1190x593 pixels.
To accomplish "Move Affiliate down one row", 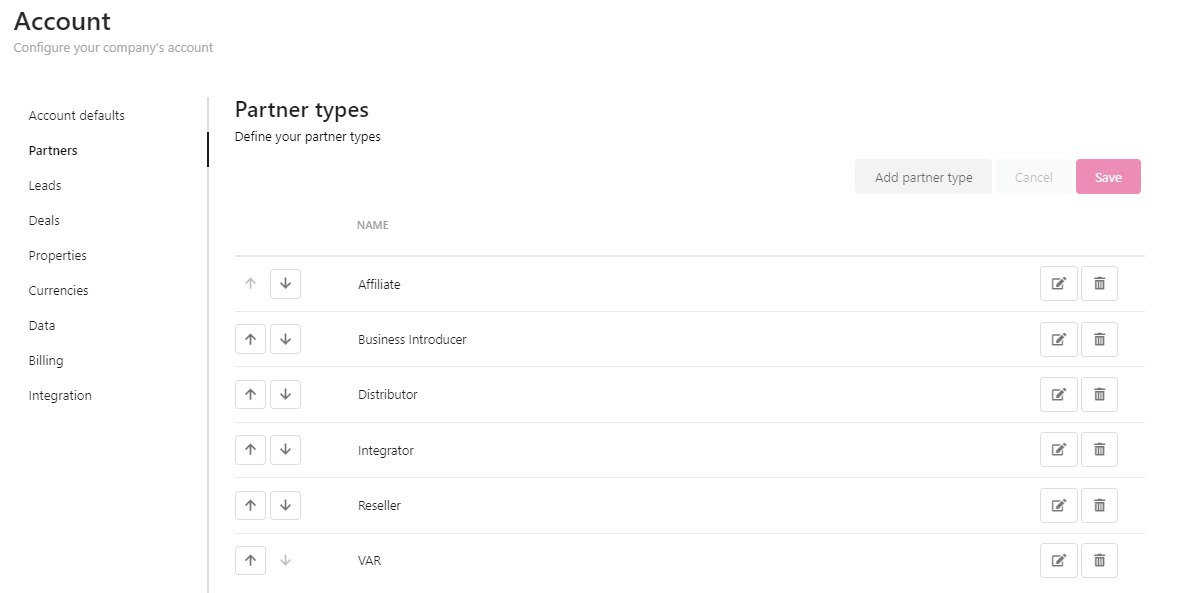I will pyautogui.click(x=285, y=284).
